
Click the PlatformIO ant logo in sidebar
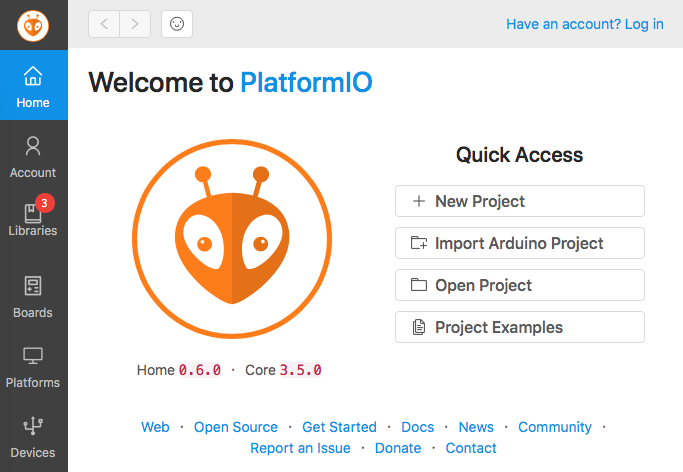[x=33, y=26]
